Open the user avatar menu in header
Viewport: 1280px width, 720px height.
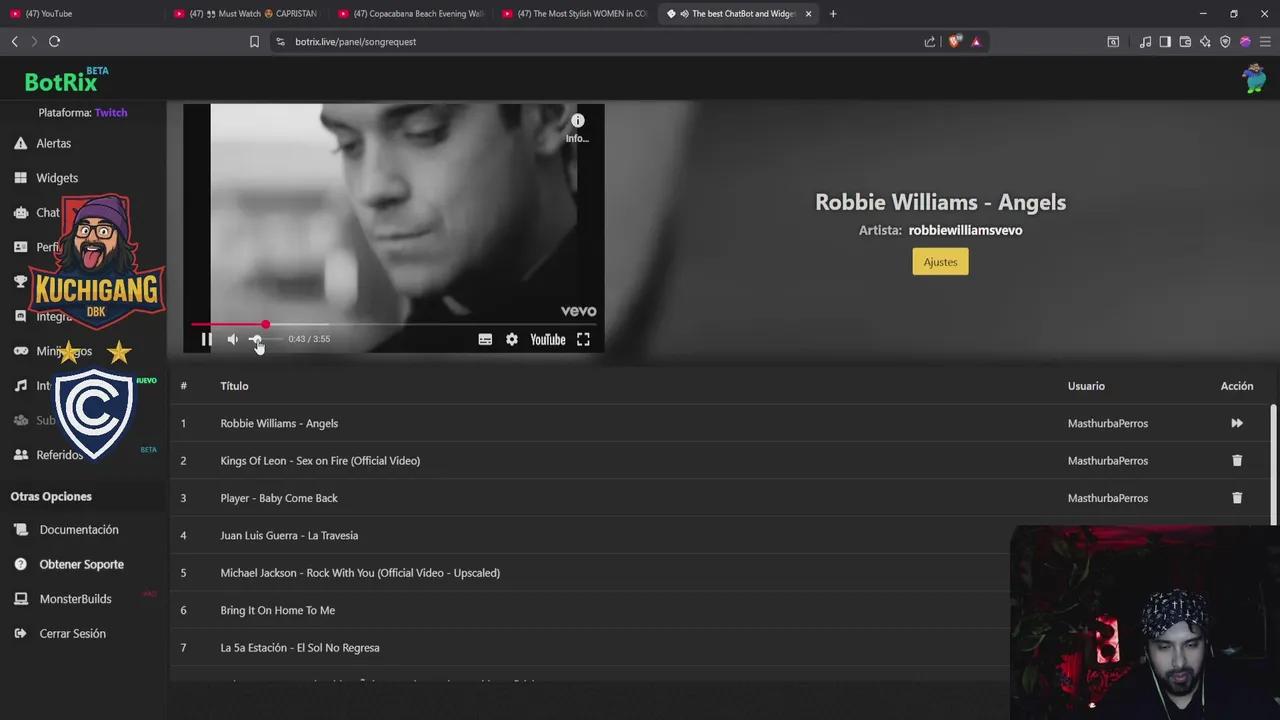[x=1254, y=78]
